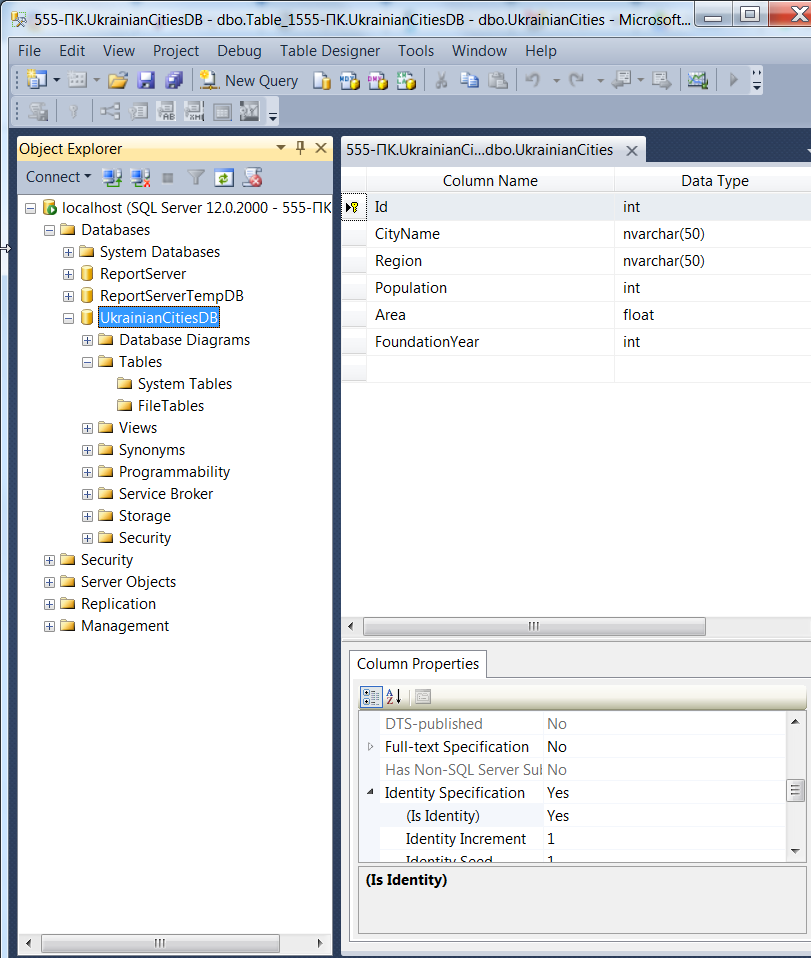Open the Connect dropdown in Object Explorer
This screenshot has height=958, width=811.
coord(58,177)
